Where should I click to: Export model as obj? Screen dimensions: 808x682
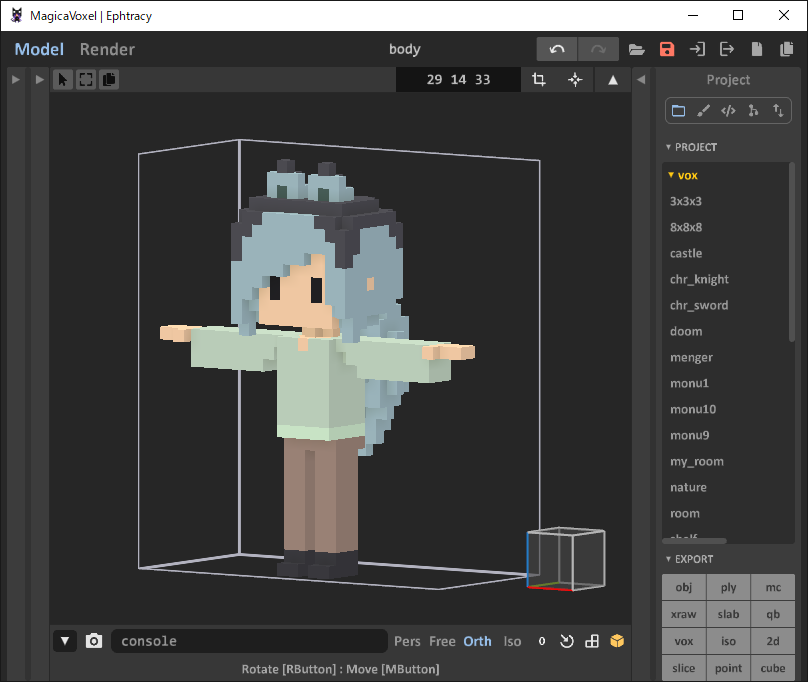click(684, 587)
